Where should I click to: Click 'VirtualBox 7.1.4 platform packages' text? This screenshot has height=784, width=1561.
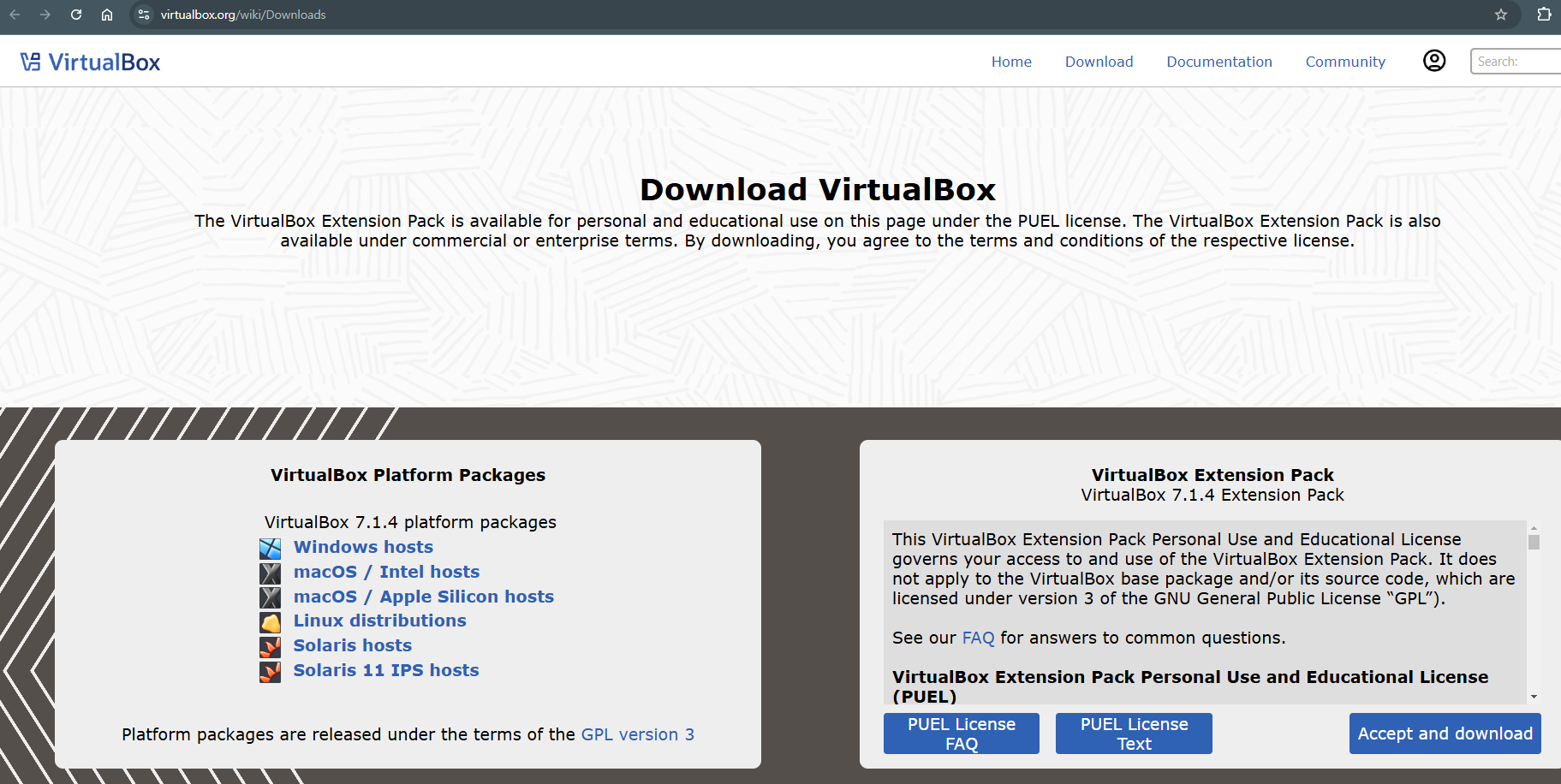click(x=410, y=522)
